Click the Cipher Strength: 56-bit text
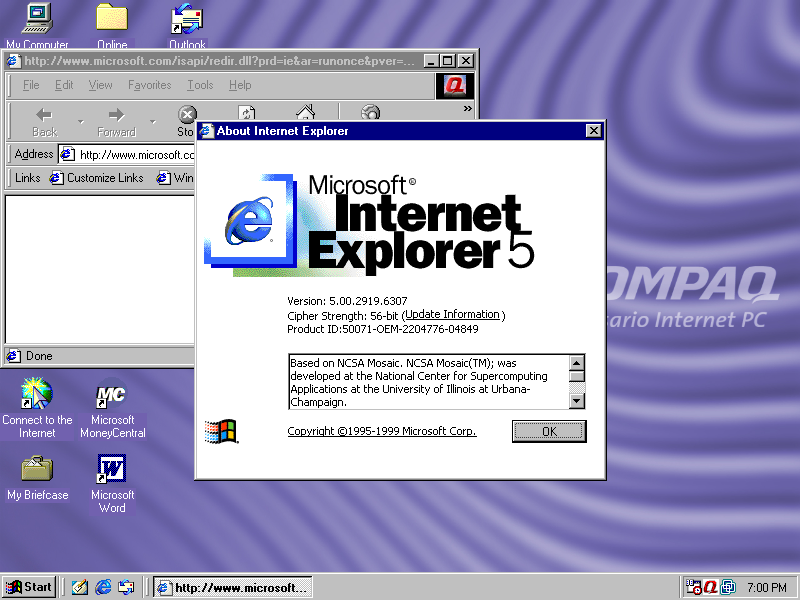Viewport: 800px width, 600px height. pos(342,316)
